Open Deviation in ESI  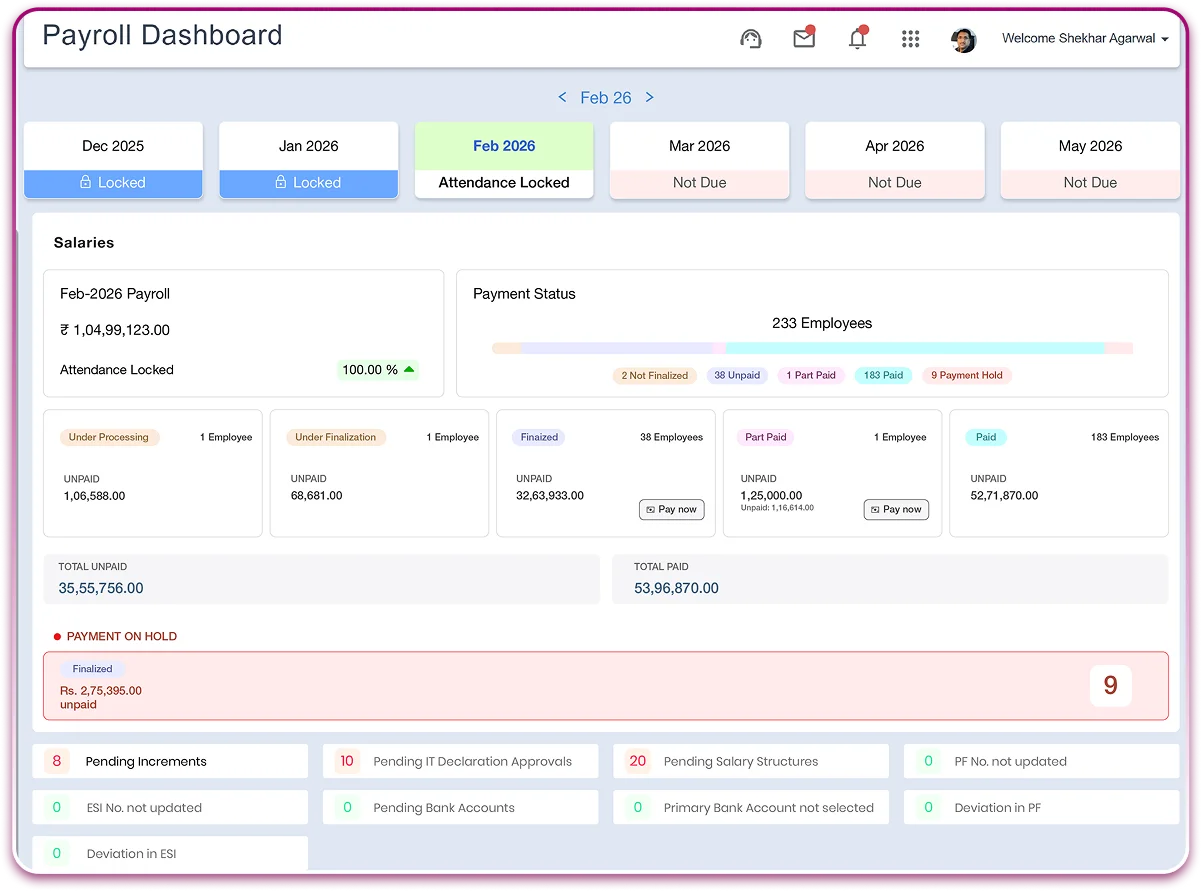pyautogui.click(x=170, y=853)
